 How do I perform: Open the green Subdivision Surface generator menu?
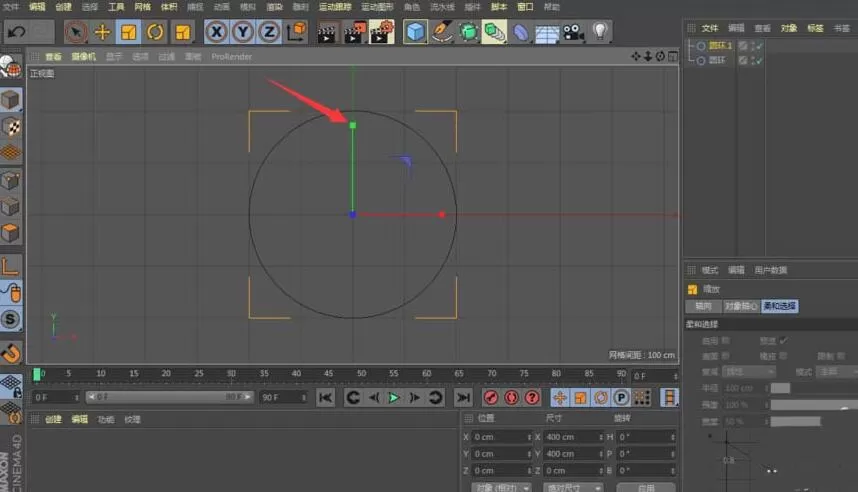coord(468,32)
